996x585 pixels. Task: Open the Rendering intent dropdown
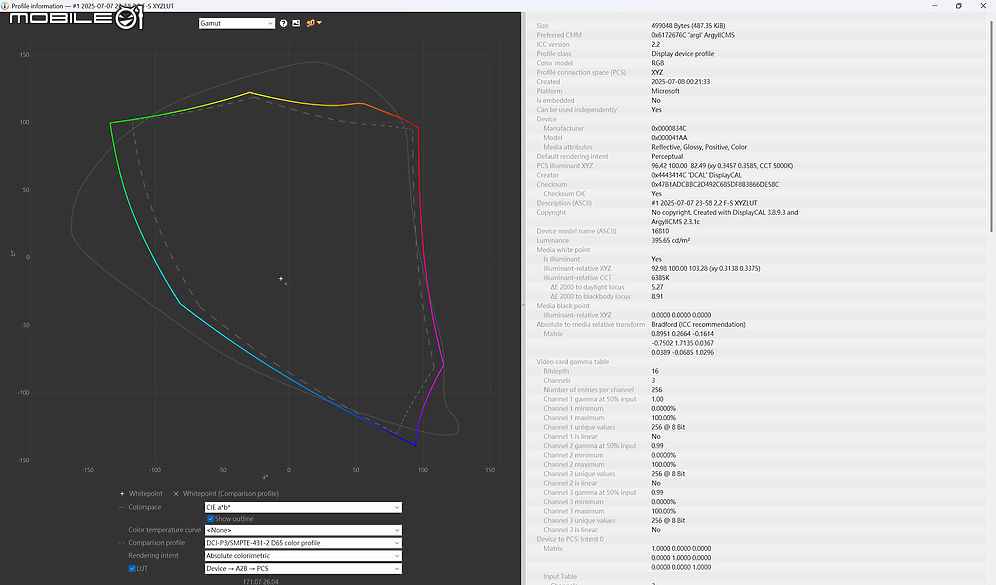(303, 556)
